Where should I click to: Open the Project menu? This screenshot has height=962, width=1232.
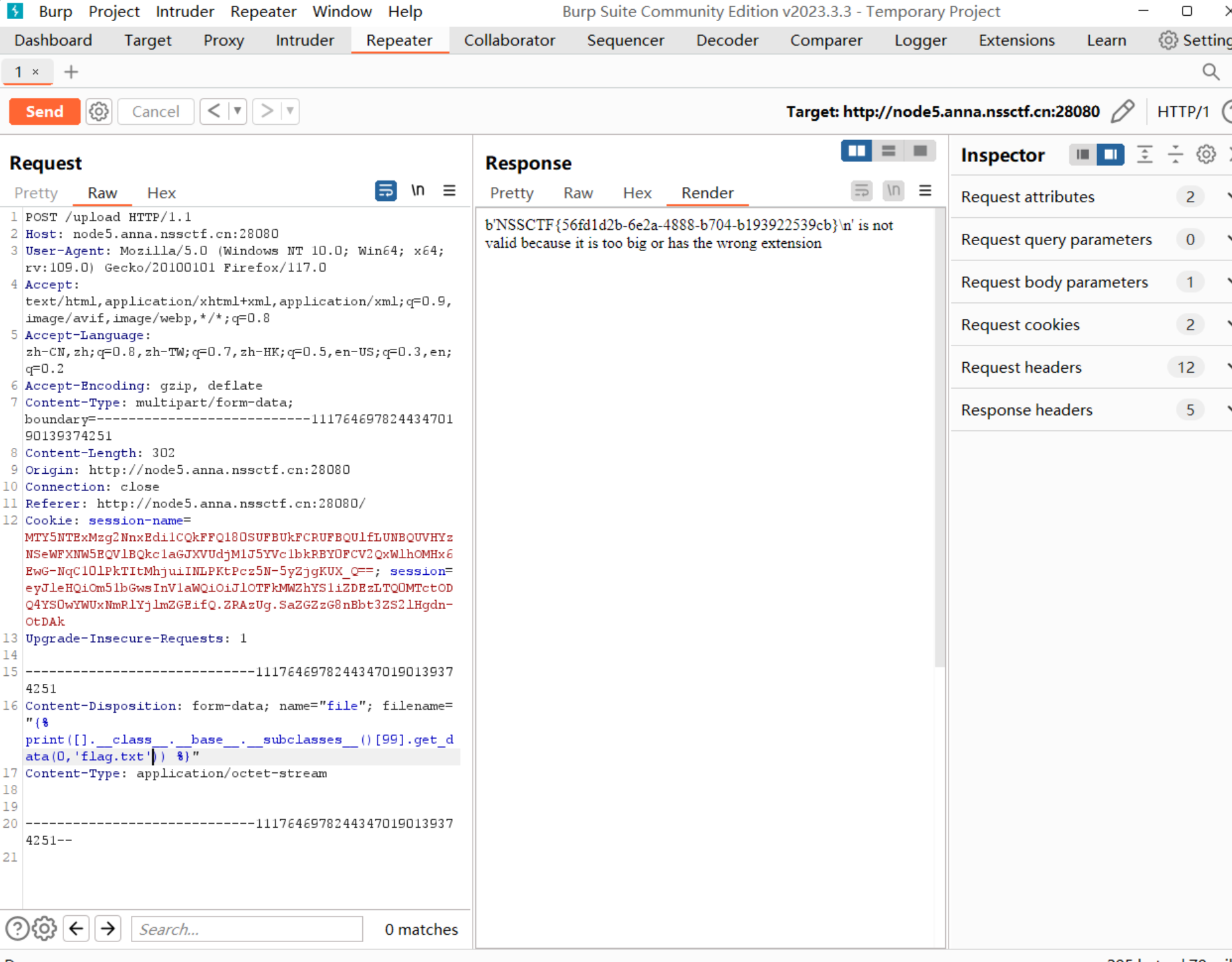[114, 11]
